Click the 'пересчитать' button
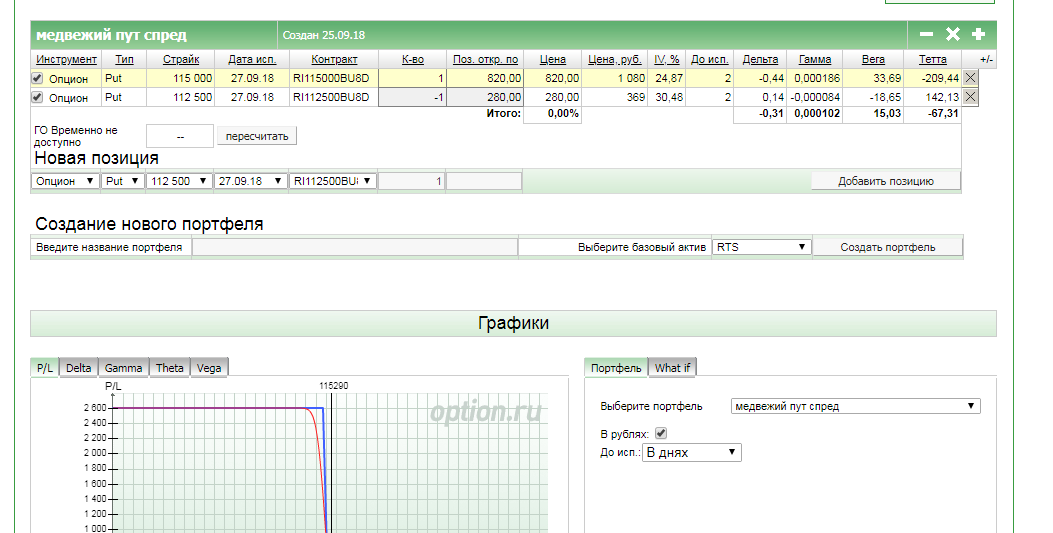 [257, 135]
